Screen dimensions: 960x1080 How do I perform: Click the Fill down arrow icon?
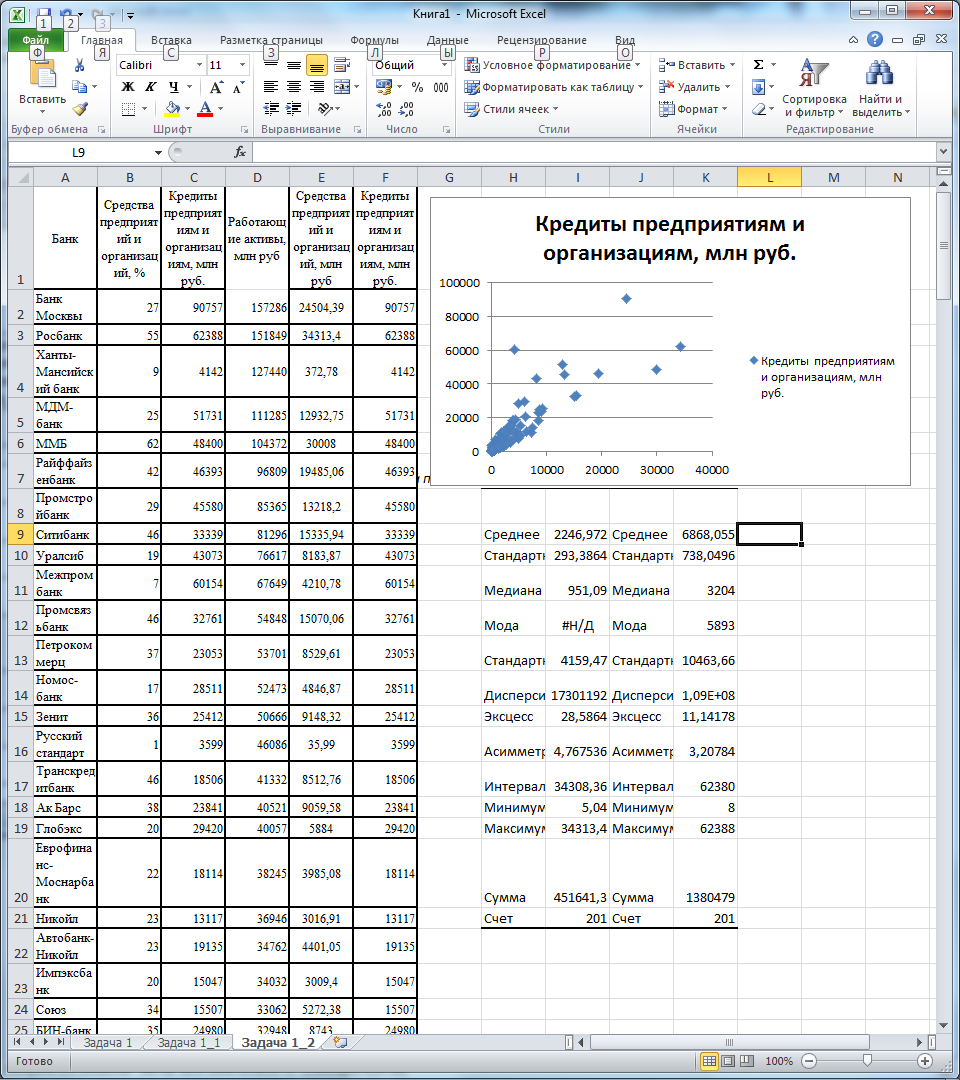758,87
